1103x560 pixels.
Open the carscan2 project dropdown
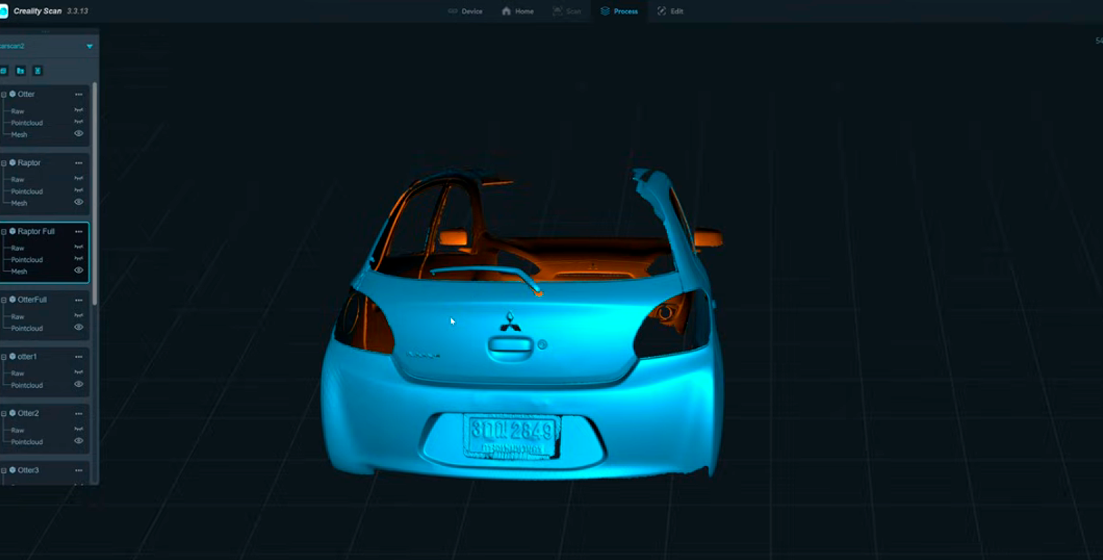[89, 46]
